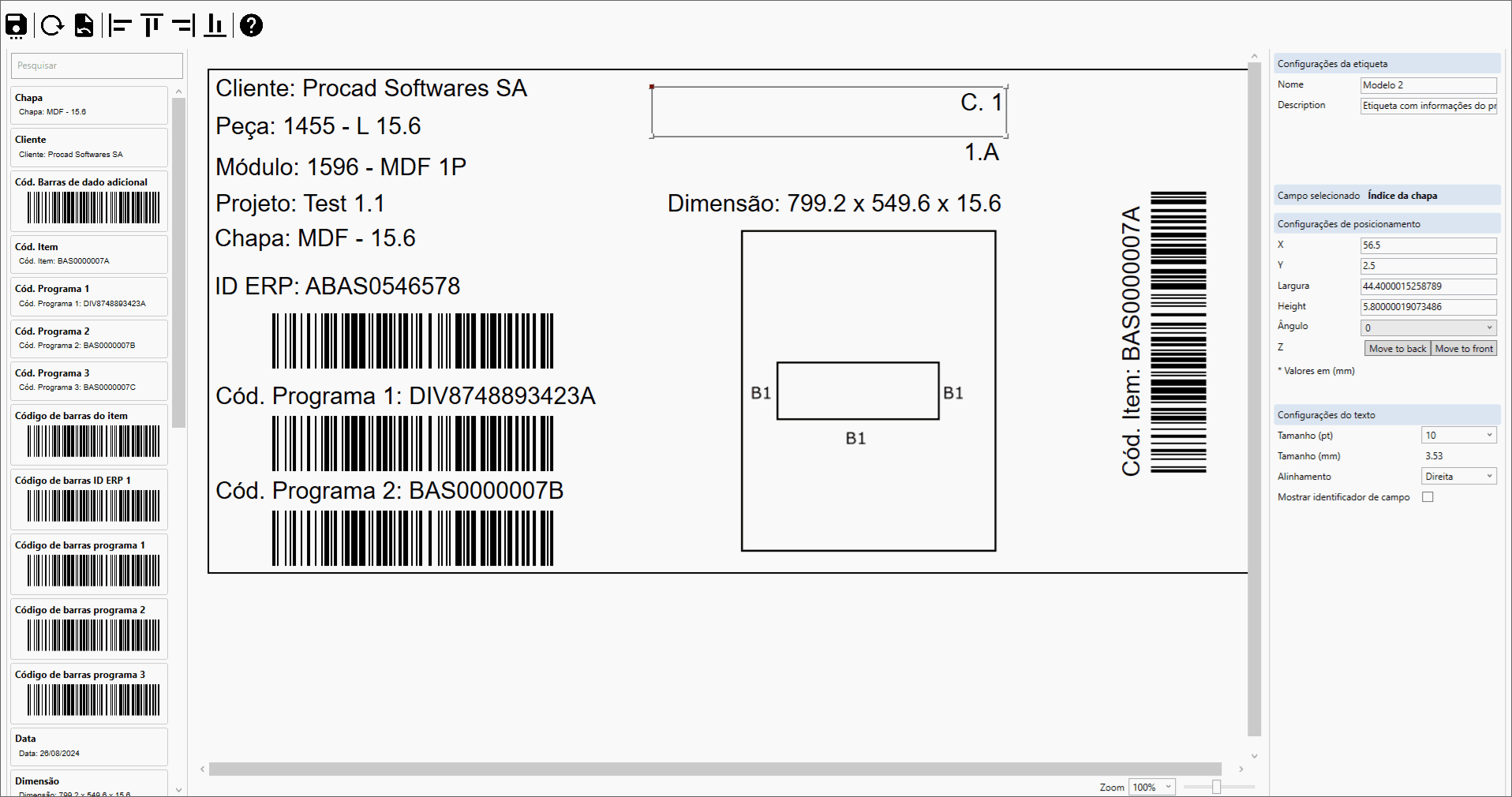This screenshot has width=1512, height=797.
Task: Align selected fields to right
Action: click(183, 26)
